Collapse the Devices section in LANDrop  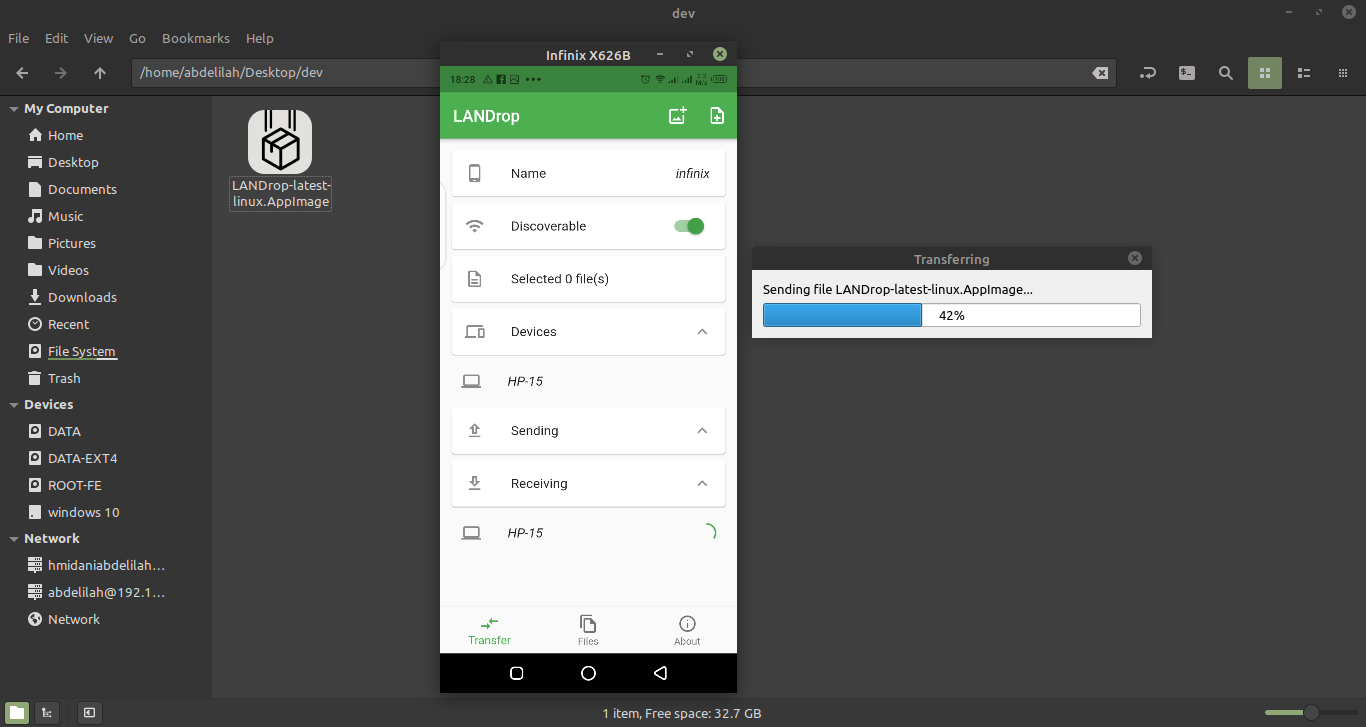(x=702, y=332)
